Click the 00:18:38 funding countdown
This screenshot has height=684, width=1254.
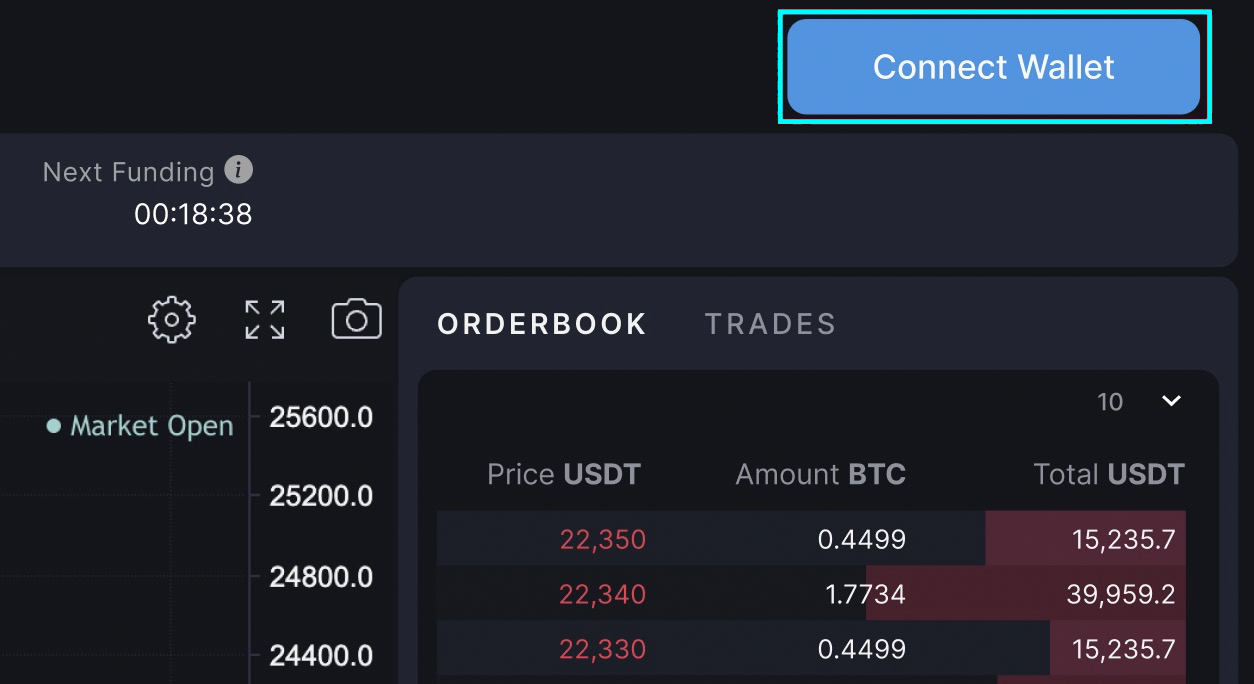tap(193, 213)
